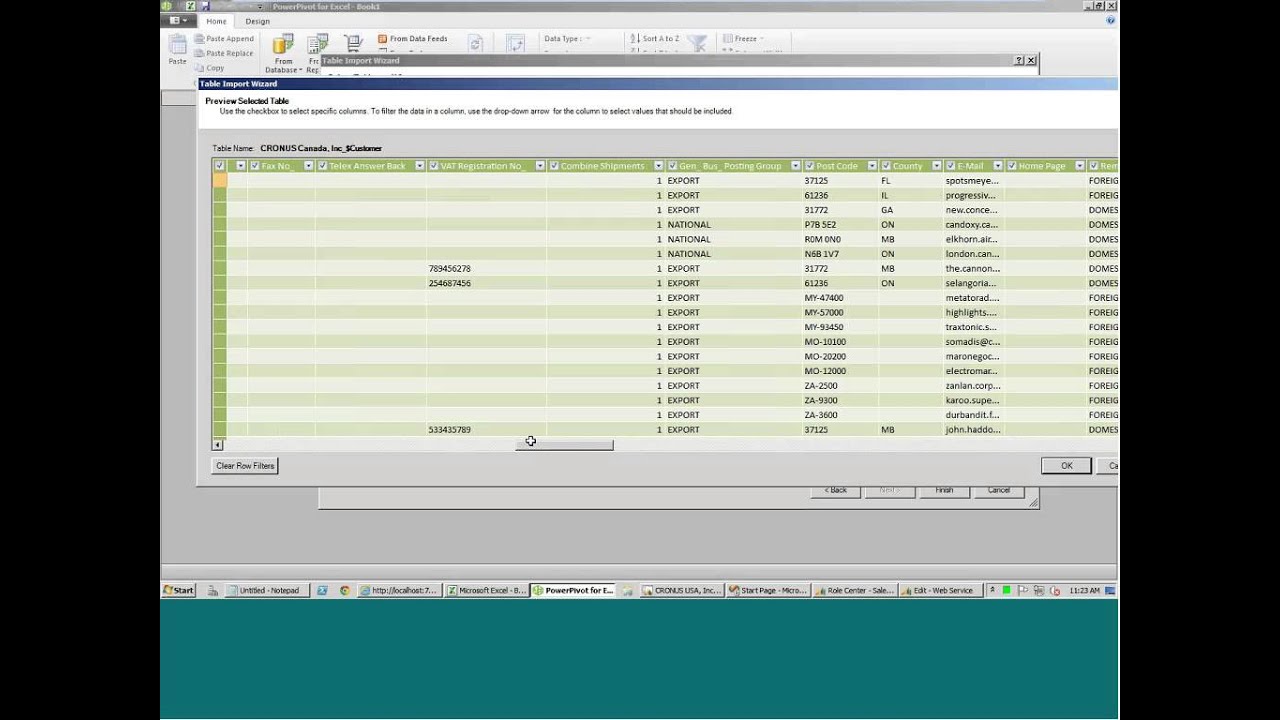Toggle the select-all columns checkbox

click(x=219, y=166)
